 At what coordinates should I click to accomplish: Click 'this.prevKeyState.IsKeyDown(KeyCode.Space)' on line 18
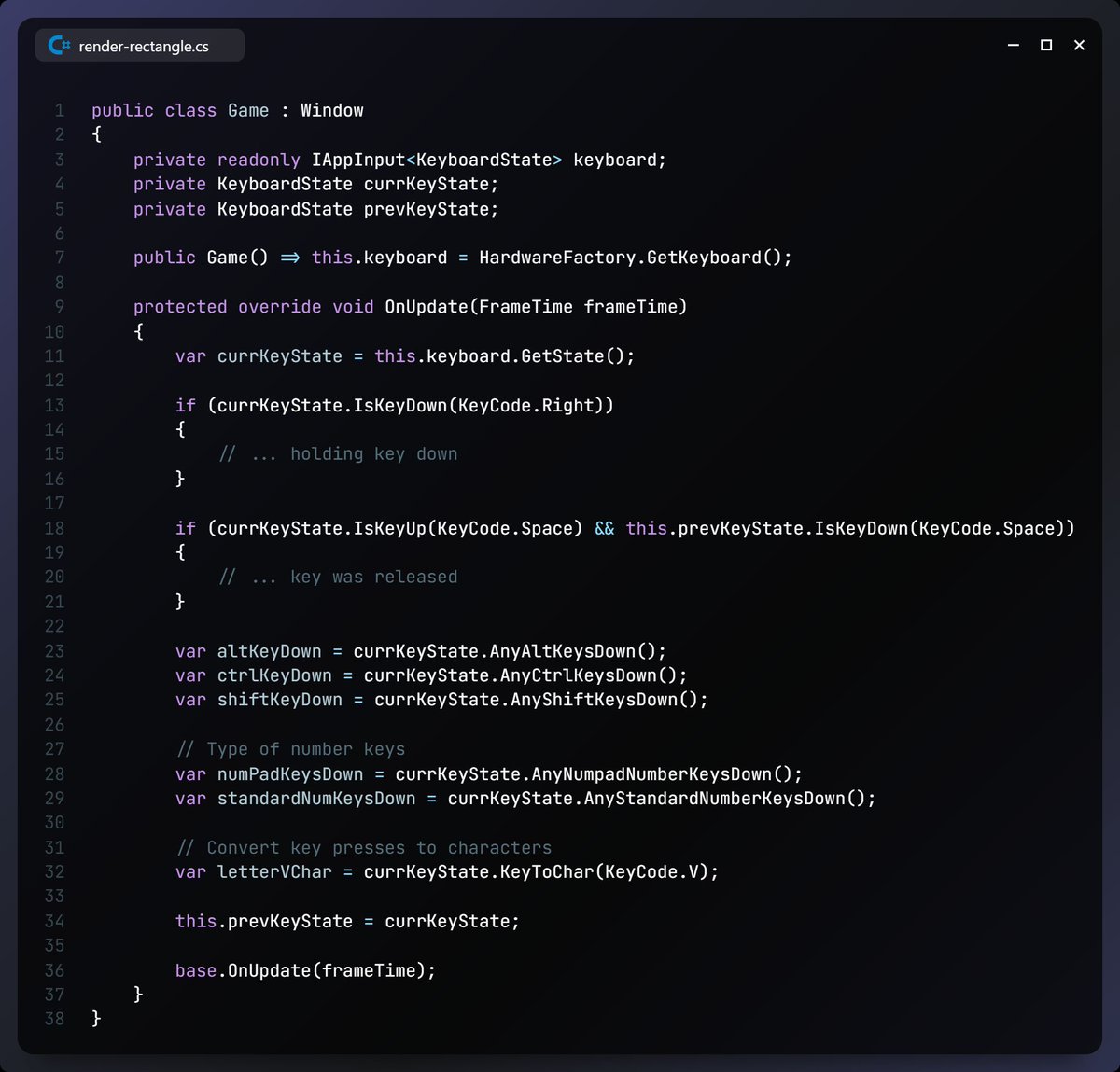point(845,528)
